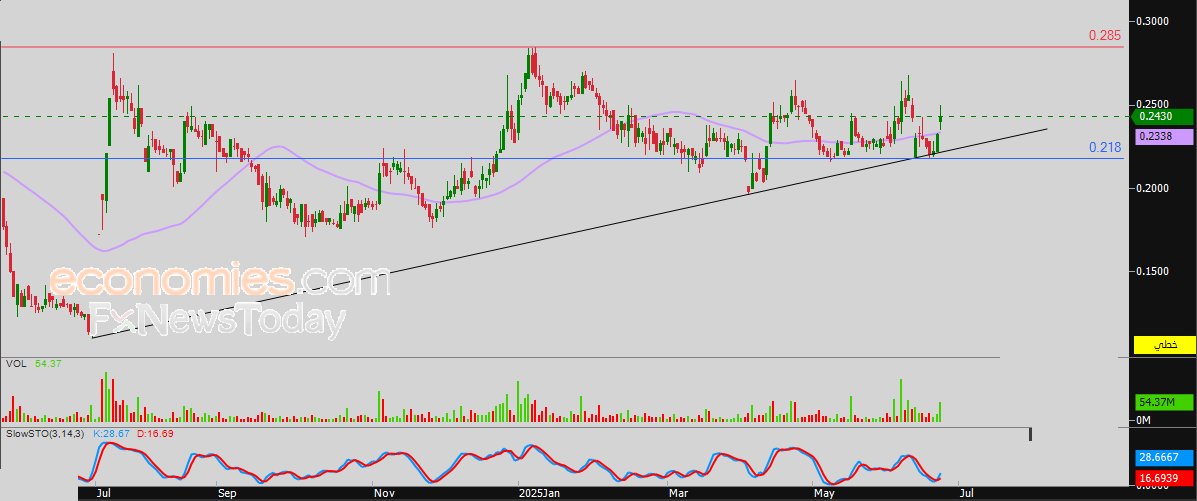The image size is (1197, 501).
Task: Select the blue horizontal support line
Action: (562, 159)
